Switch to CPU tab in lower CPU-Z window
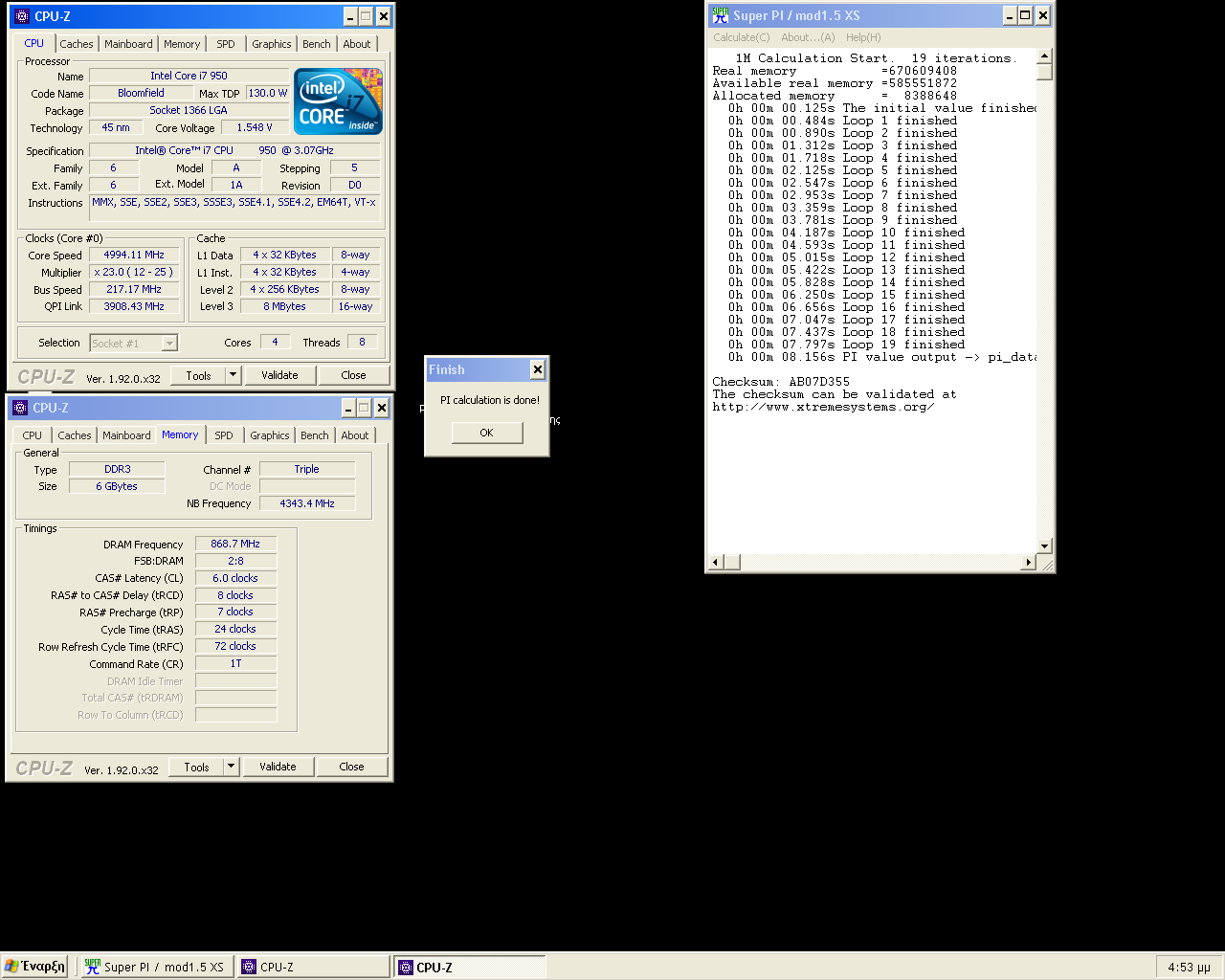The width and height of the screenshot is (1225, 980). pyautogui.click(x=33, y=435)
